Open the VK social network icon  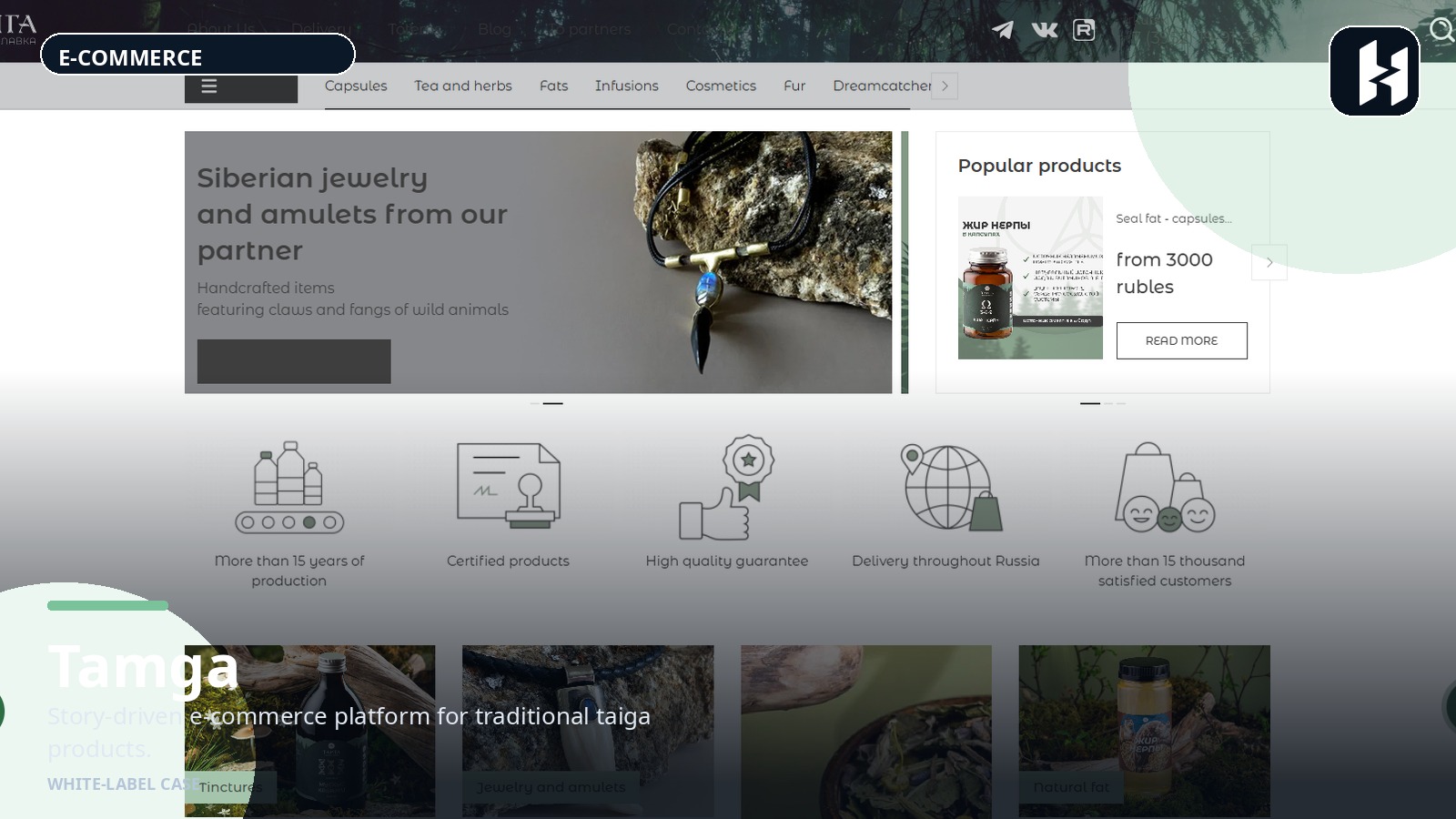click(x=1045, y=30)
